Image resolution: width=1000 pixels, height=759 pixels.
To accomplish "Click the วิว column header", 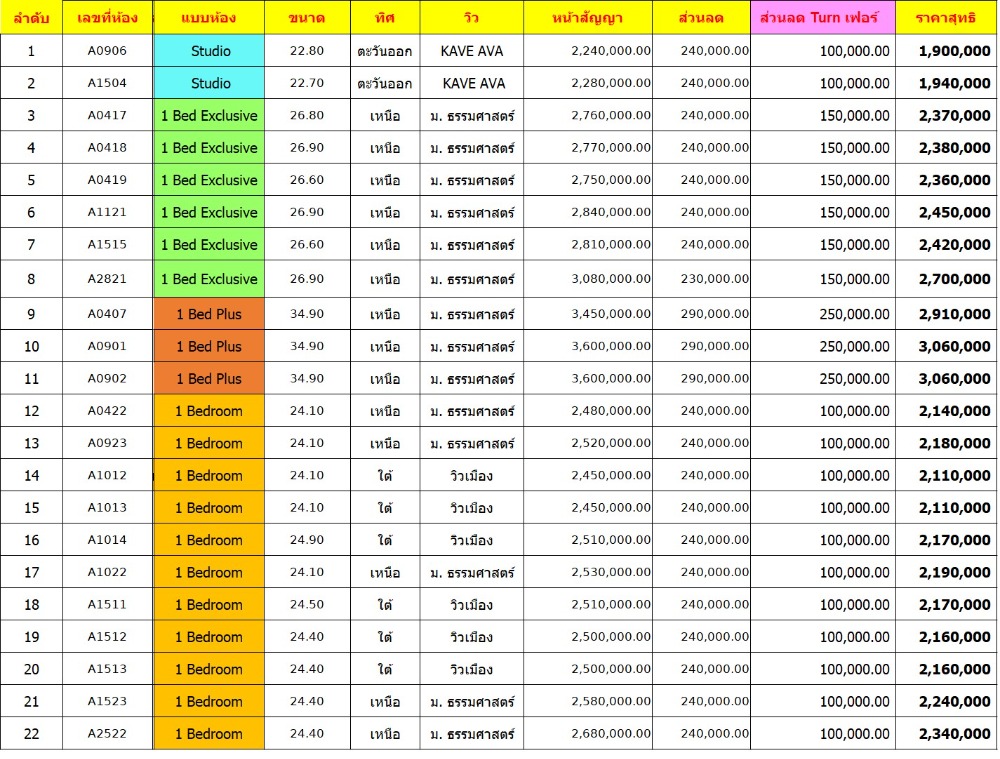I will [471, 17].
